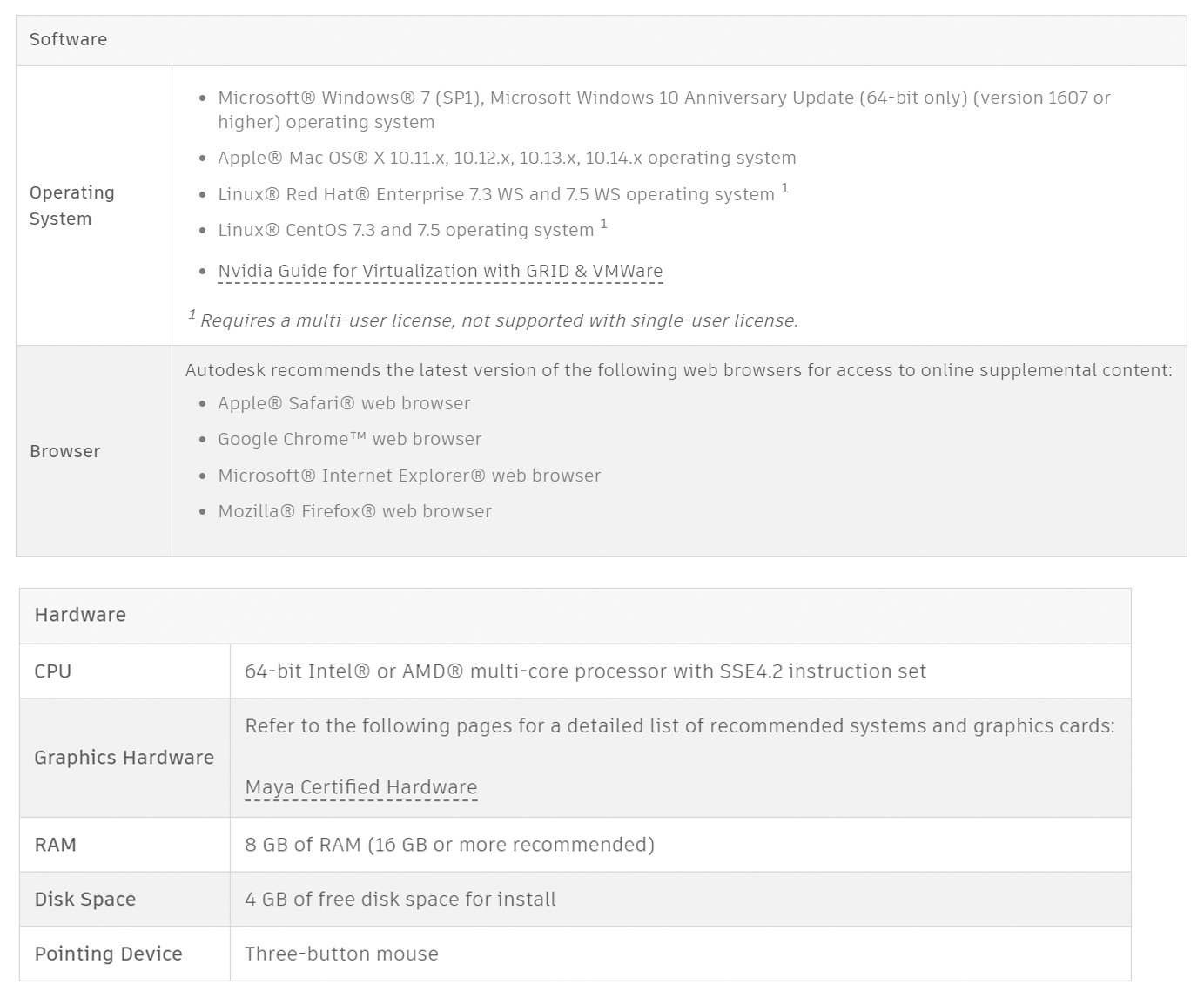Click the Mozilla Firefox web browser entry
The image size is (1204, 1005).
[354, 511]
